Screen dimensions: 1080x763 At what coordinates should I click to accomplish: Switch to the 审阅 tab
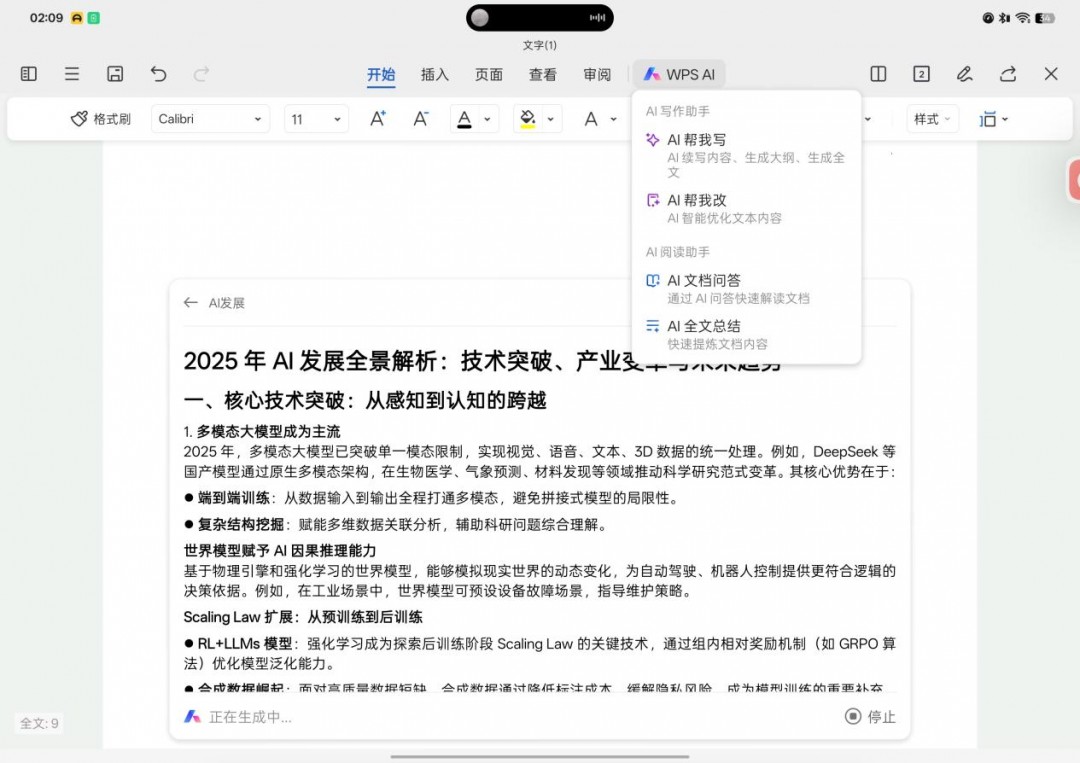click(x=597, y=75)
